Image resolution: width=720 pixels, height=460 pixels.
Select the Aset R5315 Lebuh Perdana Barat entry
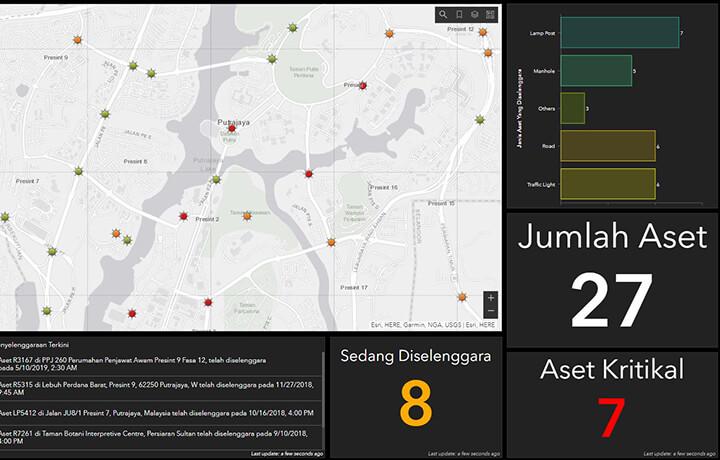(x=161, y=388)
